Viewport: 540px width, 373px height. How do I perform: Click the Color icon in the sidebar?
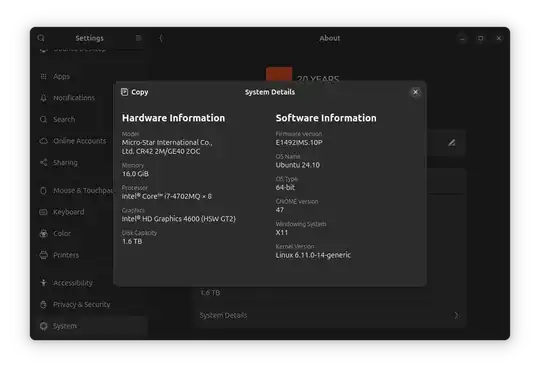(43, 234)
